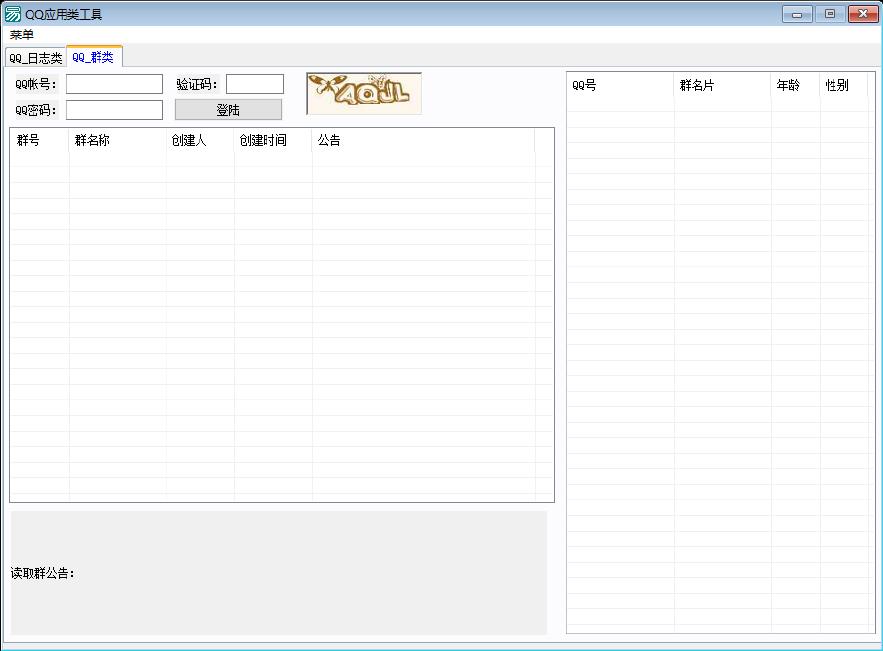Click the QQ密码 label

coord(35,110)
